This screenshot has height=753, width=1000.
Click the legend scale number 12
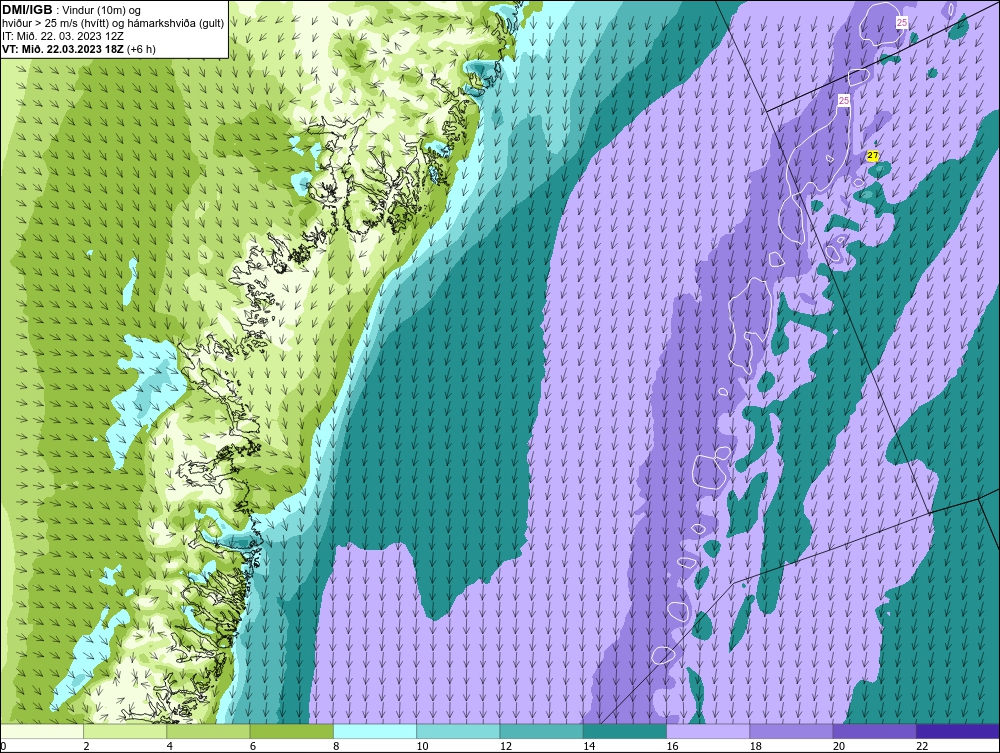point(506,746)
